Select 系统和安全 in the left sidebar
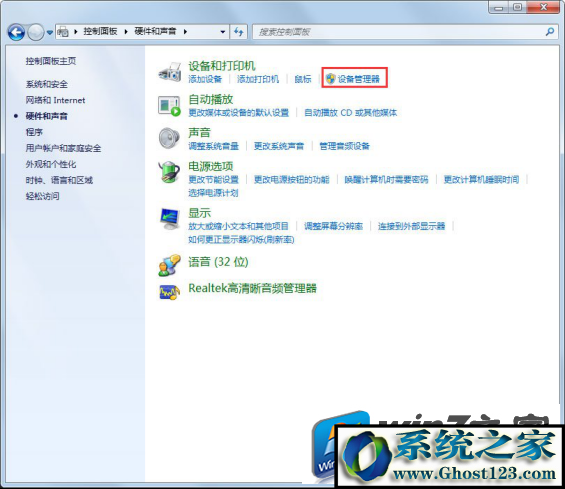This screenshot has width=565, height=489. (46, 84)
